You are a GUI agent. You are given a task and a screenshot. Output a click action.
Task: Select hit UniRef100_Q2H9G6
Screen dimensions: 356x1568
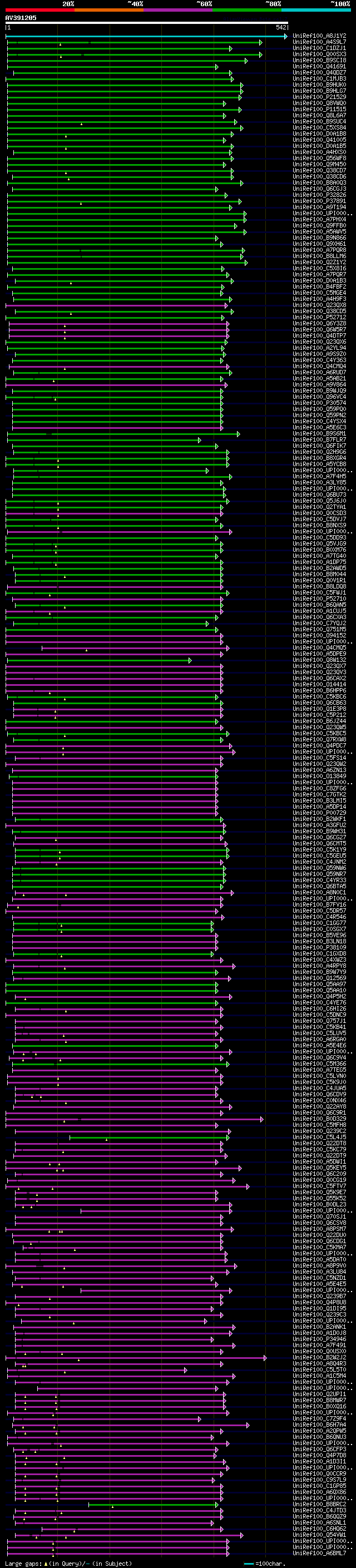click(319, 452)
